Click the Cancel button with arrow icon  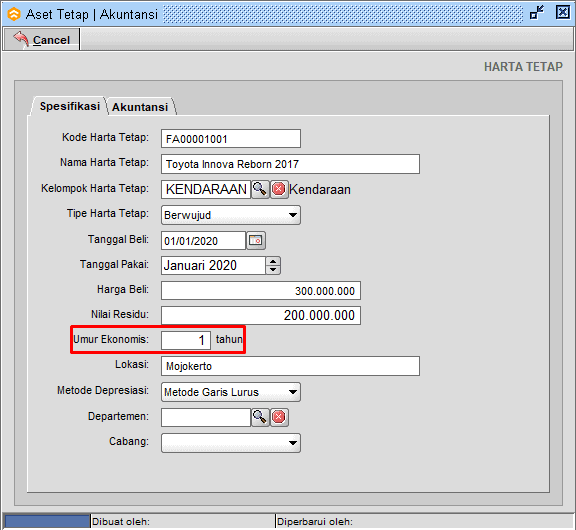point(41,39)
